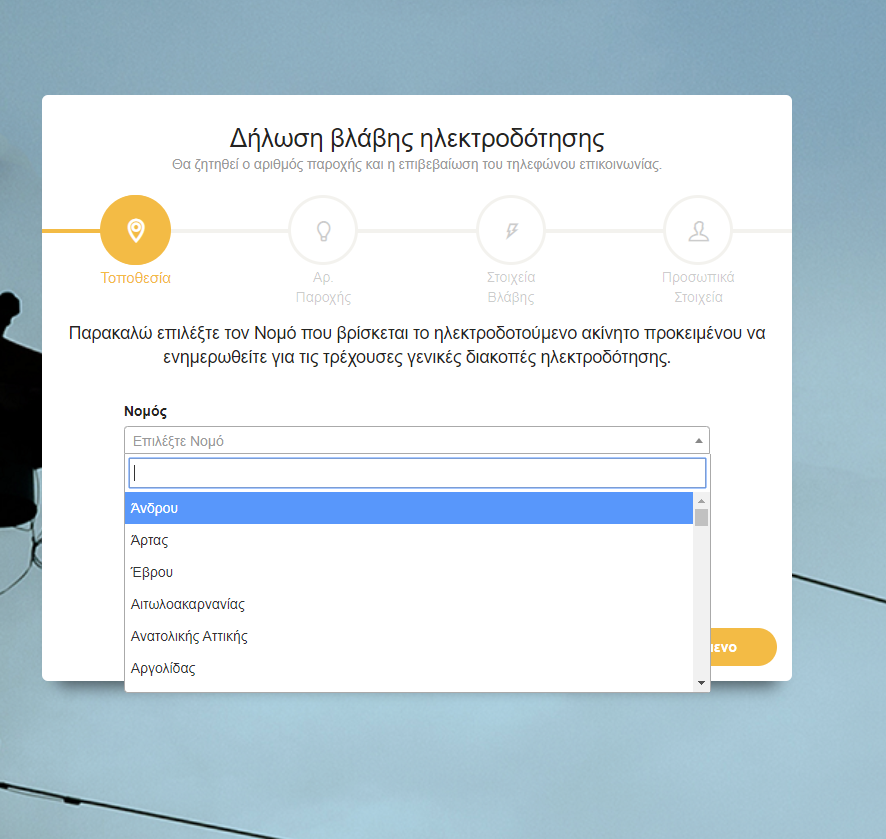Collapse the Επιλέξτε Νομό dropdown
886x839 pixels.
coord(400,440)
